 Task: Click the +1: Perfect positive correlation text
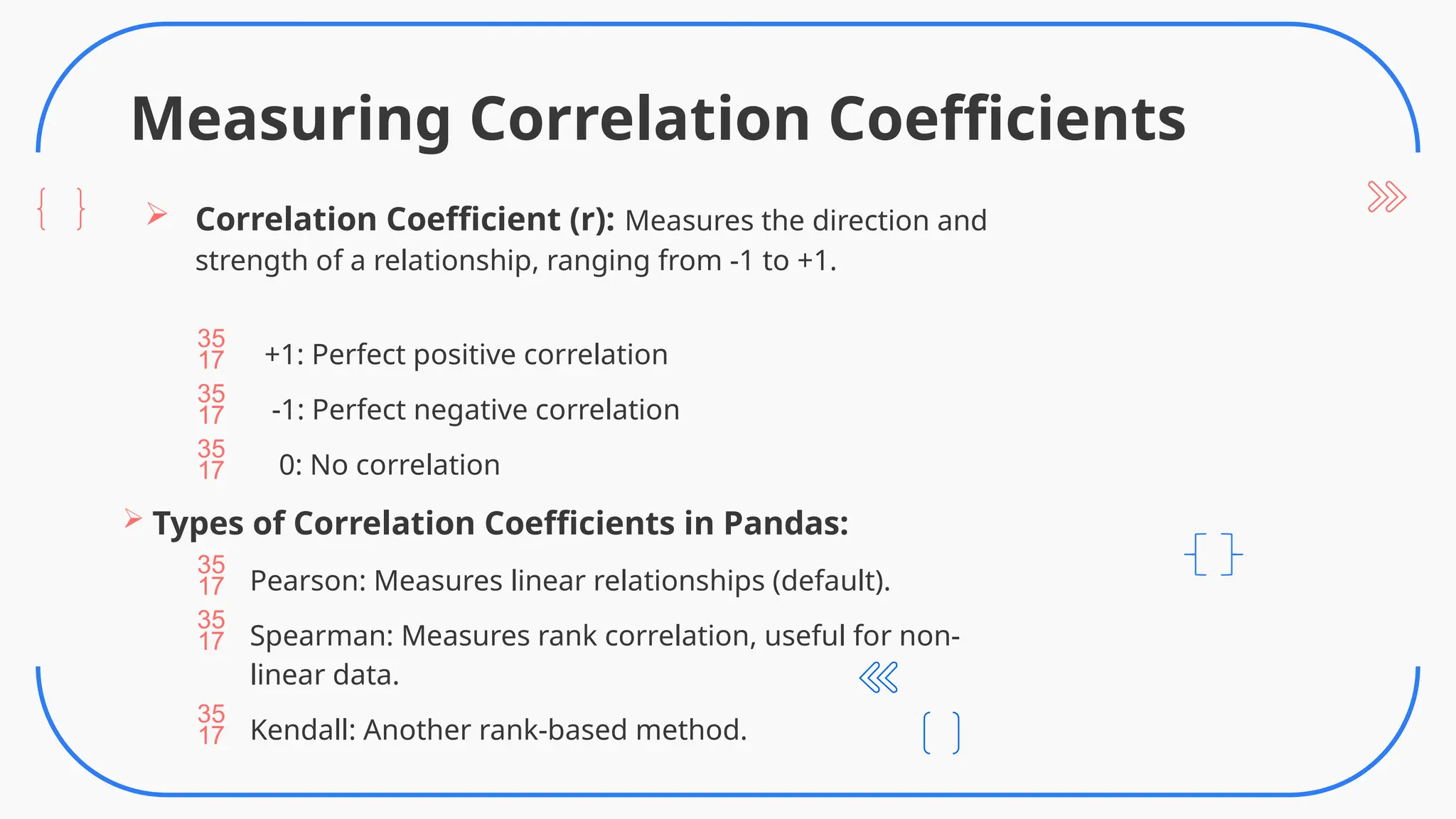point(466,354)
